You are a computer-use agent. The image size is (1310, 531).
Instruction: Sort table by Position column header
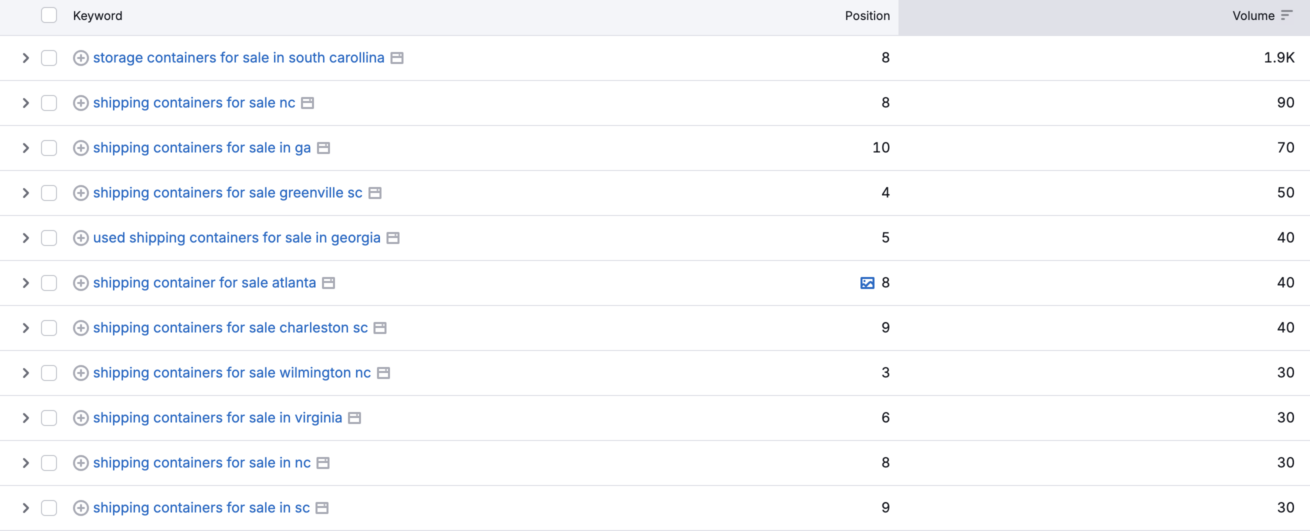point(867,16)
